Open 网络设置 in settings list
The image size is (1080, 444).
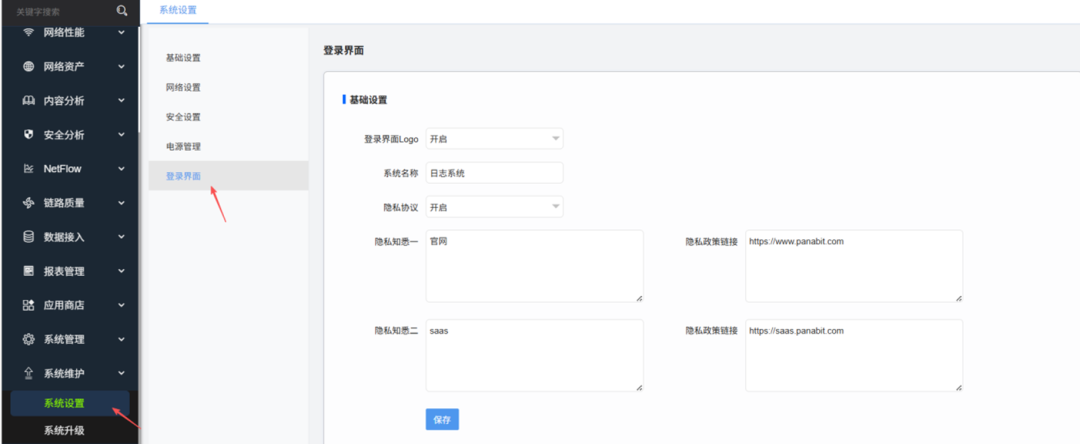pyautogui.click(x=183, y=87)
